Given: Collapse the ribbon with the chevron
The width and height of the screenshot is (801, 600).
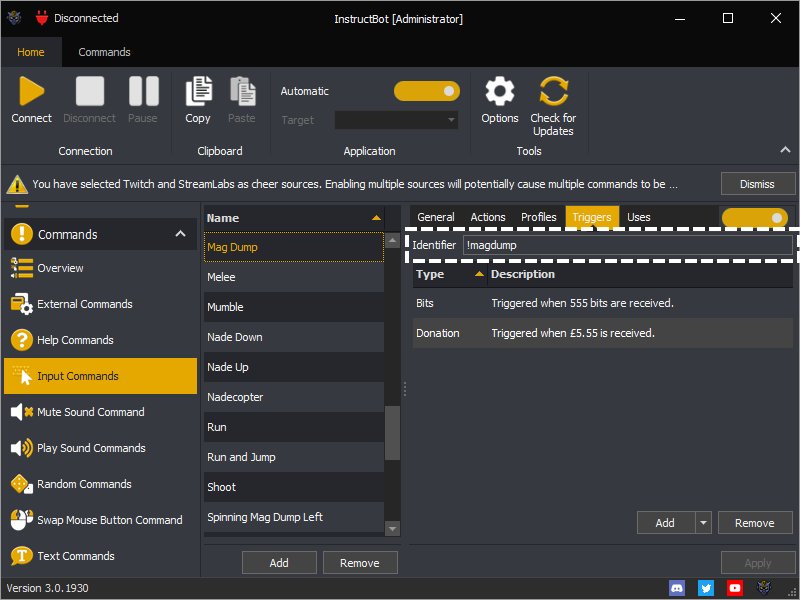Looking at the screenshot, I should (x=785, y=150).
